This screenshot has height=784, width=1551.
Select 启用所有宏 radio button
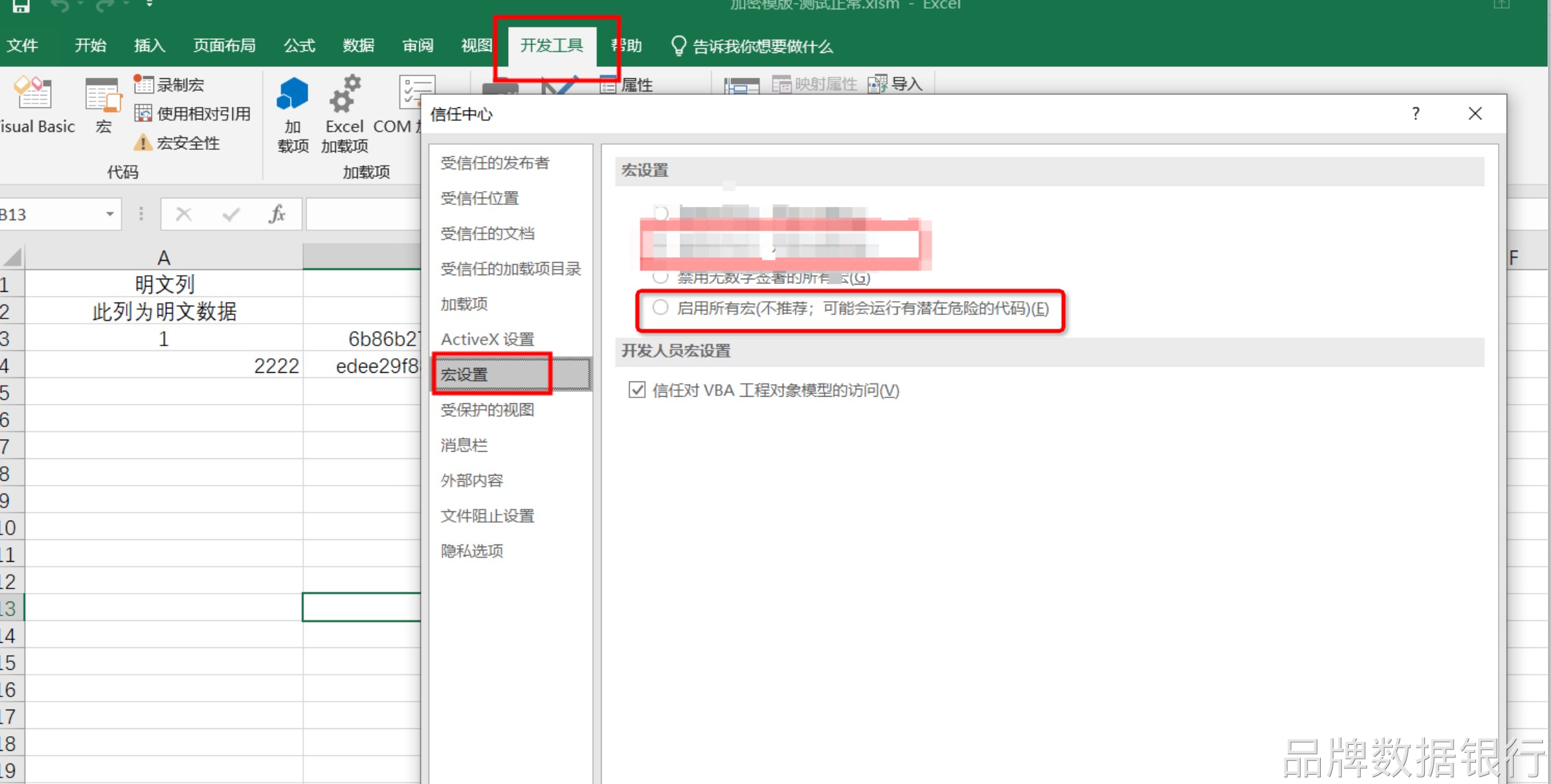point(660,308)
